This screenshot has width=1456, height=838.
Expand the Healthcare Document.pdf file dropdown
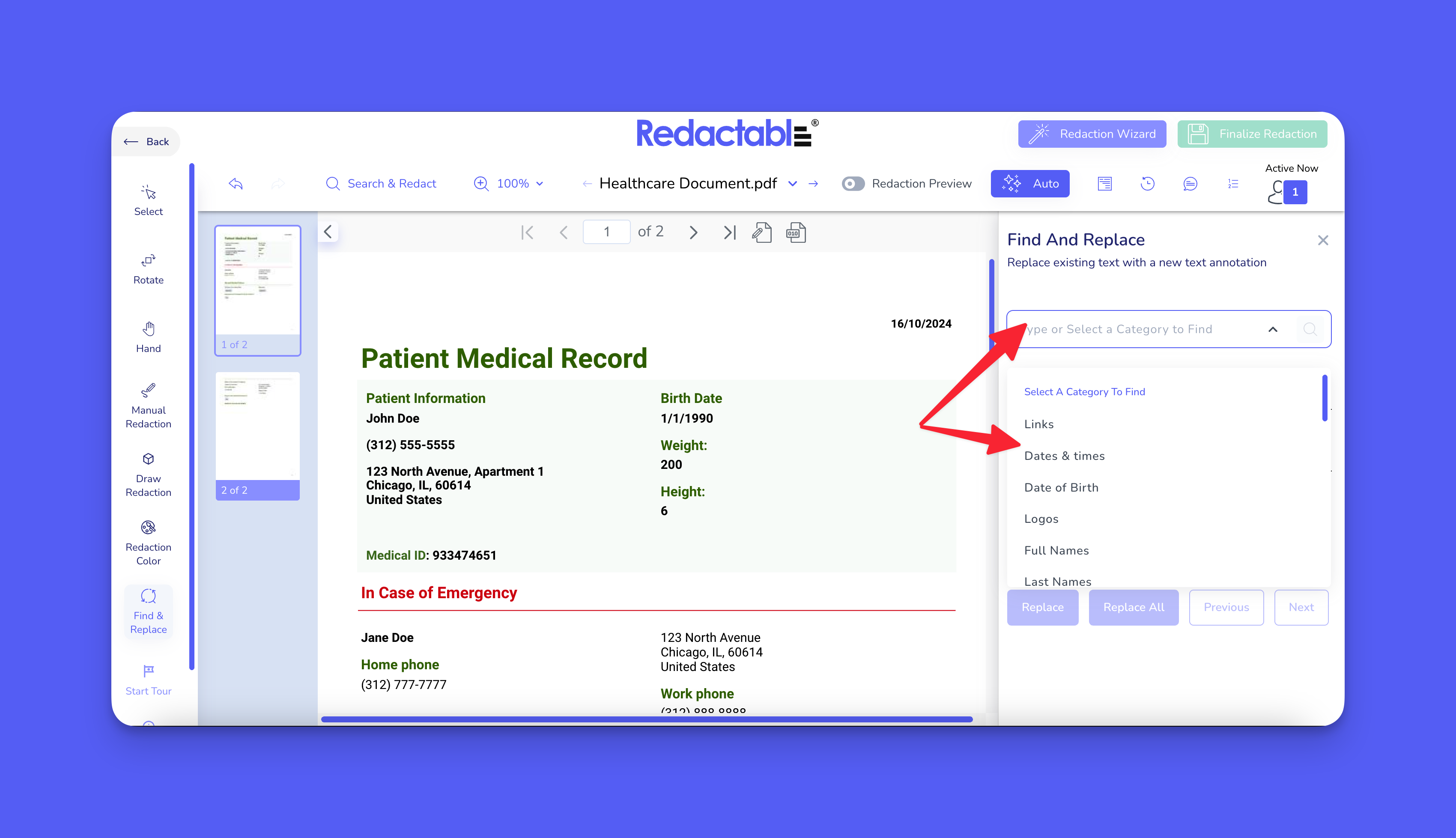792,184
